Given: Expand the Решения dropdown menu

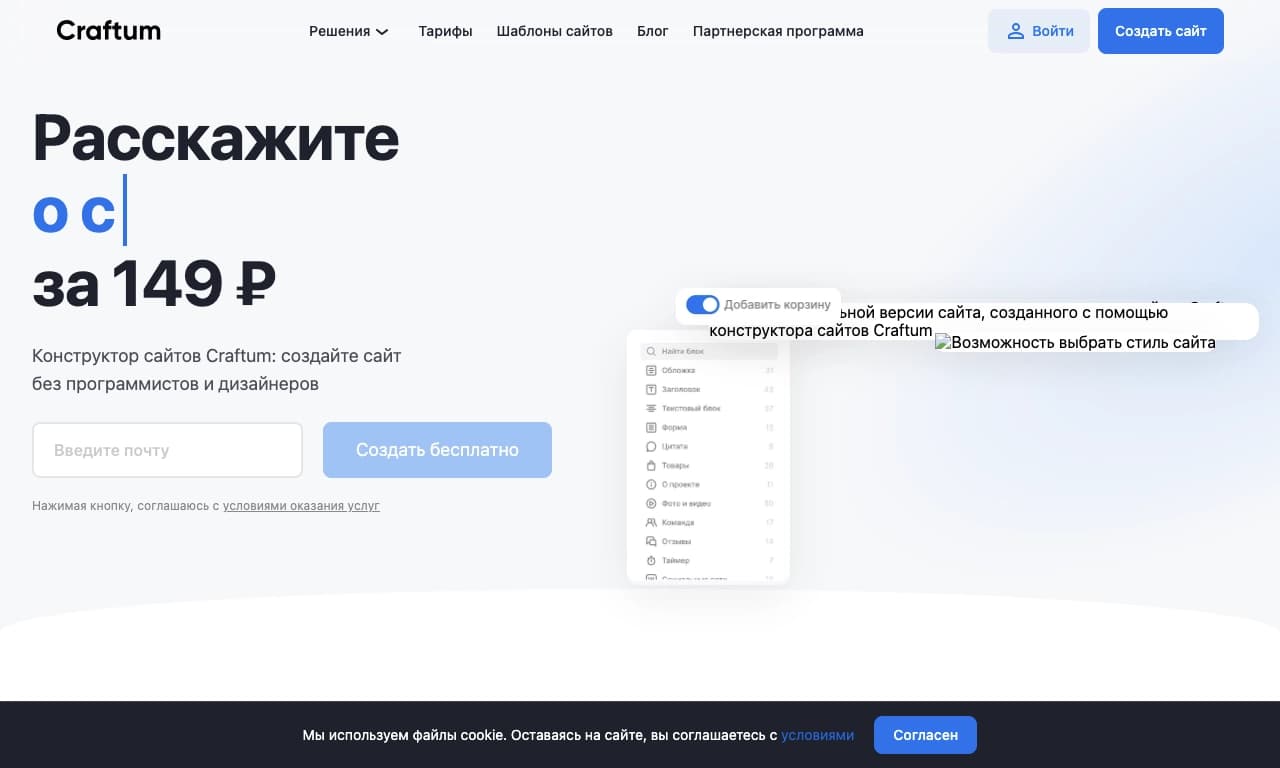Looking at the screenshot, I should pyautogui.click(x=349, y=31).
